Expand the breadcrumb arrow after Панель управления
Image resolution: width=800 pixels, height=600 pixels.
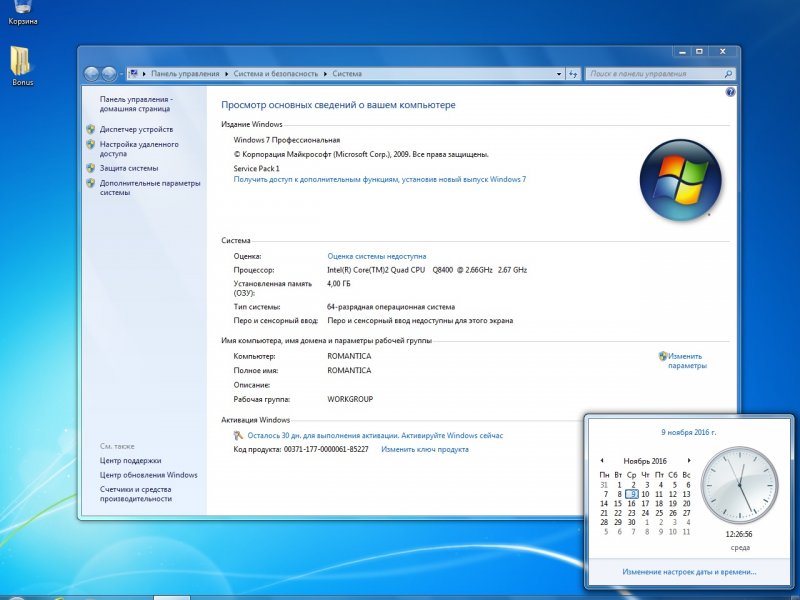(x=227, y=74)
